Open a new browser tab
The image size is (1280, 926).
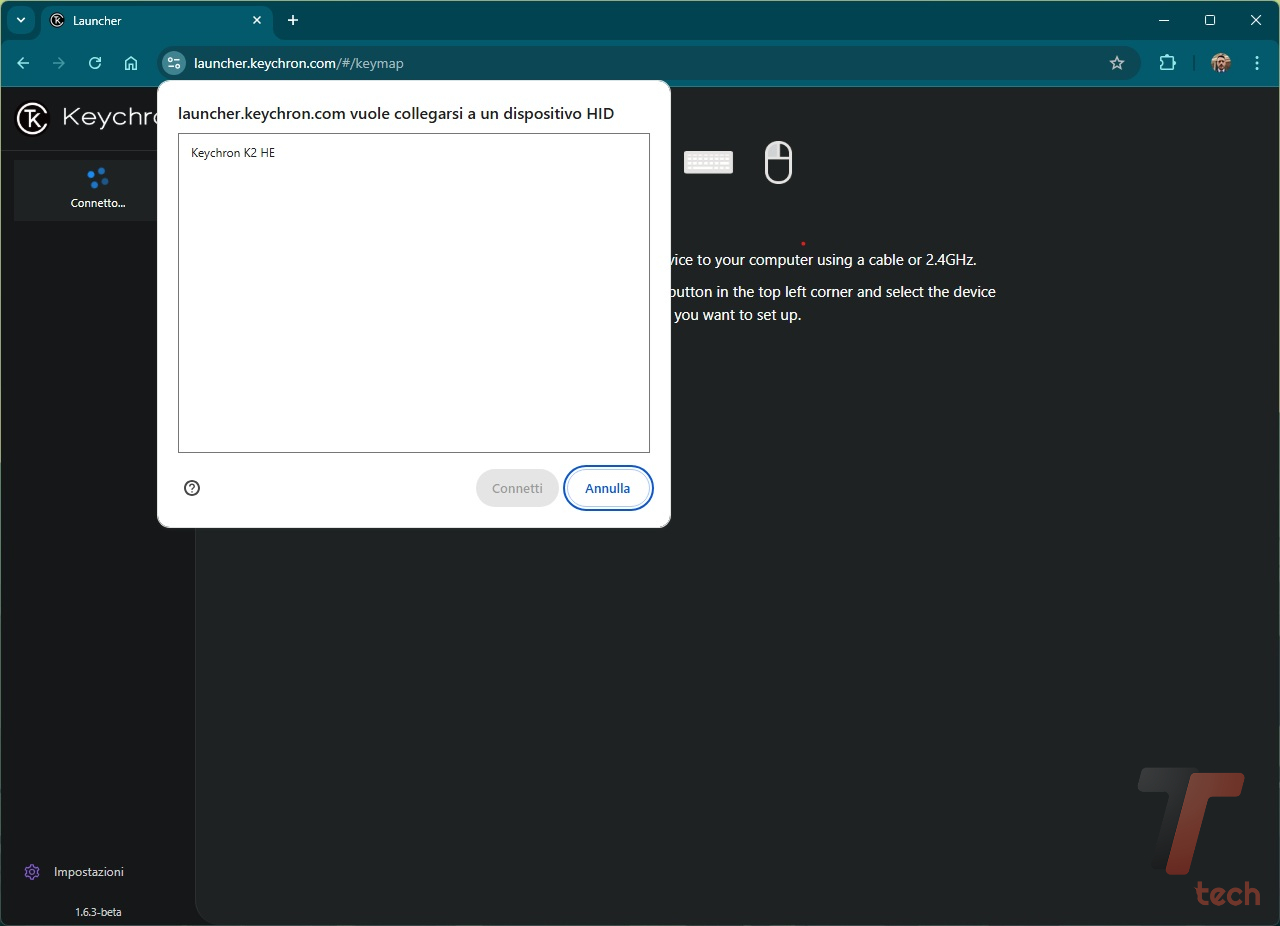pos(293,20)
